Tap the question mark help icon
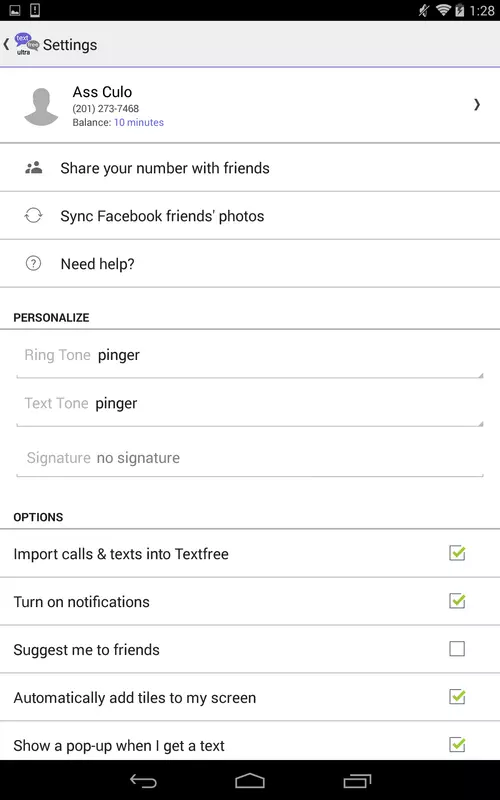Image resolution: width=500 pixels, height=800 pixels. [x=34, y=264]
